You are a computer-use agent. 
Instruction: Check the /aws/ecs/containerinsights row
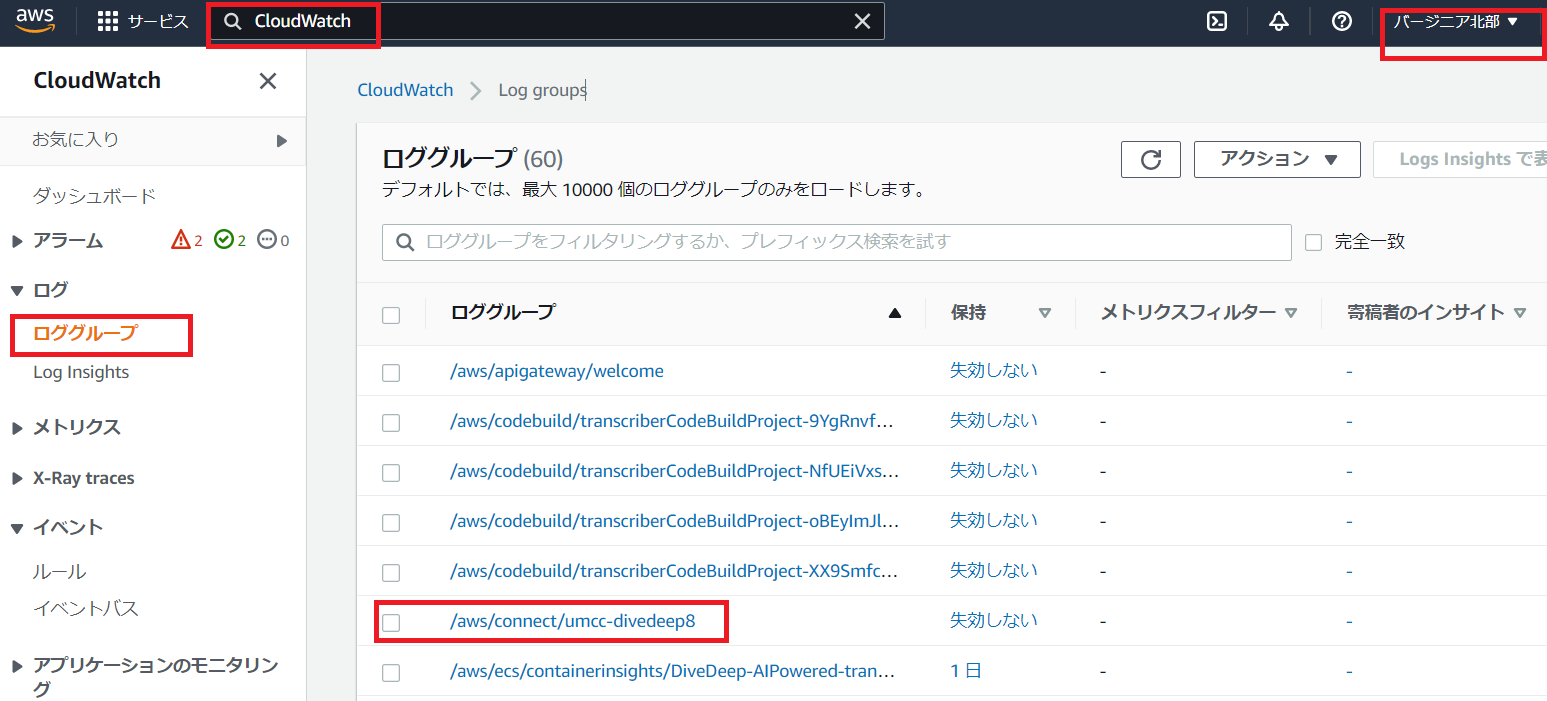point(391,672)
